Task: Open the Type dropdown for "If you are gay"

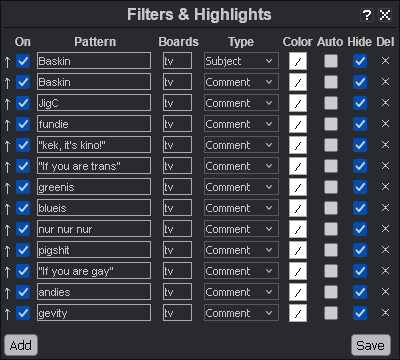Action: 241,271
